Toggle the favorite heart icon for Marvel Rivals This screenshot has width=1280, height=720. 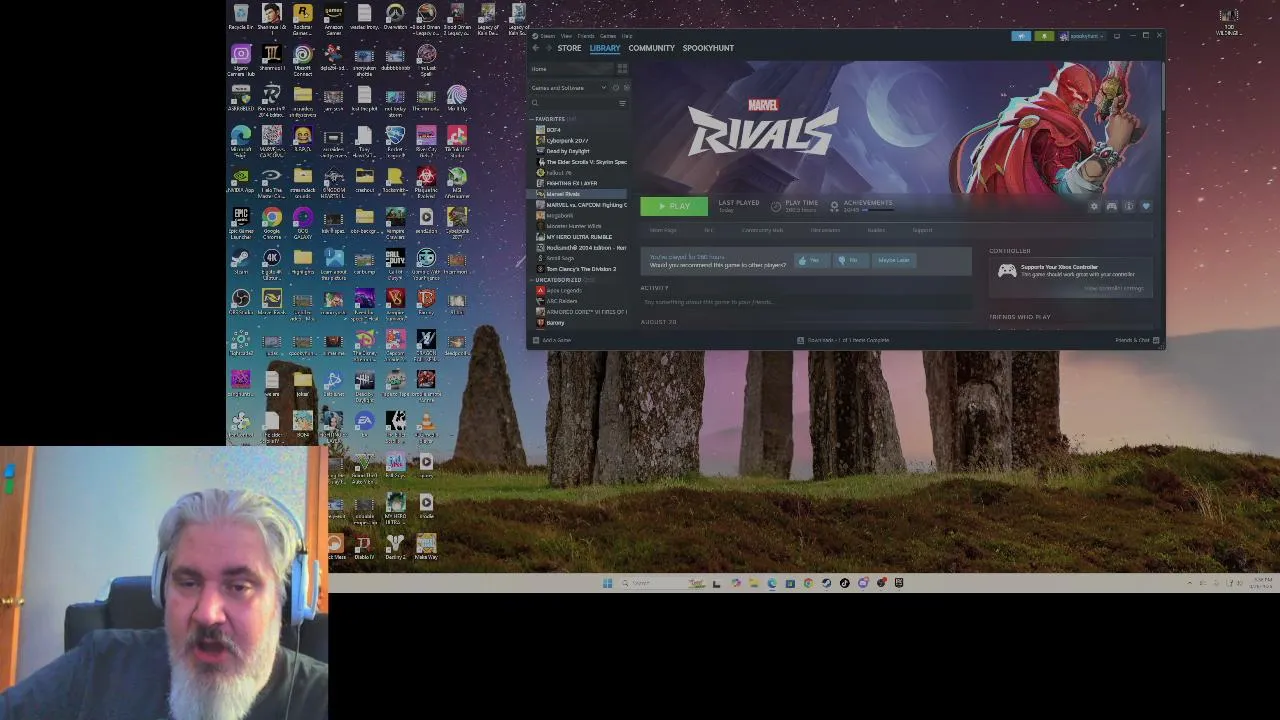1146,206
